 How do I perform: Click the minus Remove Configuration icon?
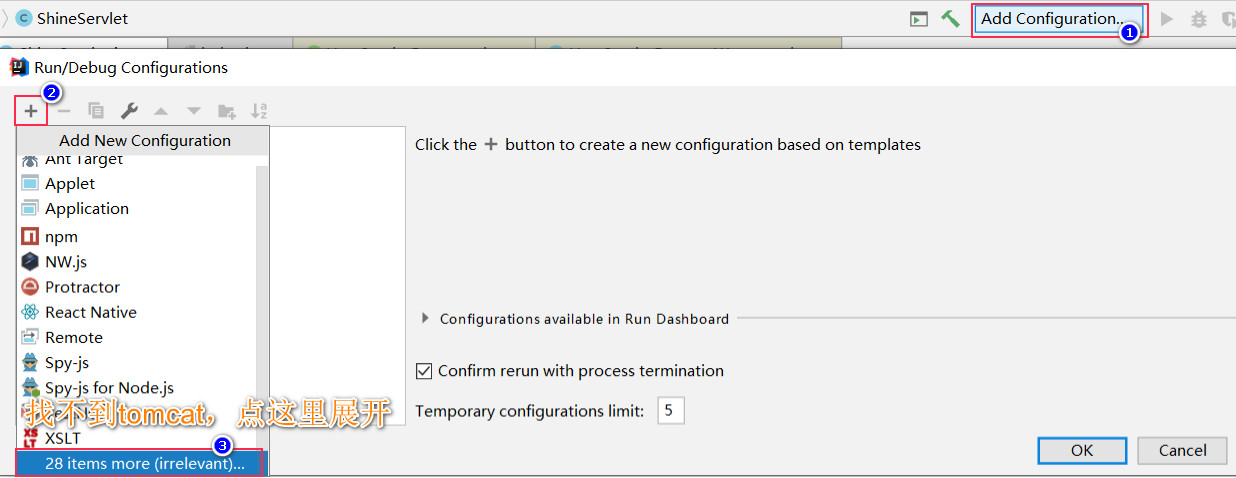pos(64,111)
